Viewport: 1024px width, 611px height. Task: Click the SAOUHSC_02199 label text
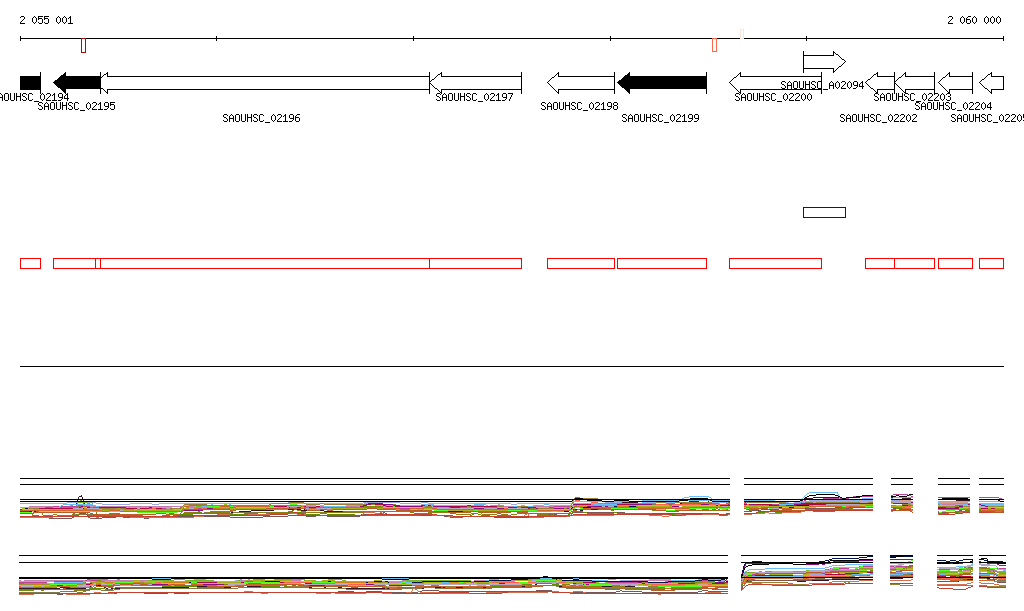coord(660,118)
